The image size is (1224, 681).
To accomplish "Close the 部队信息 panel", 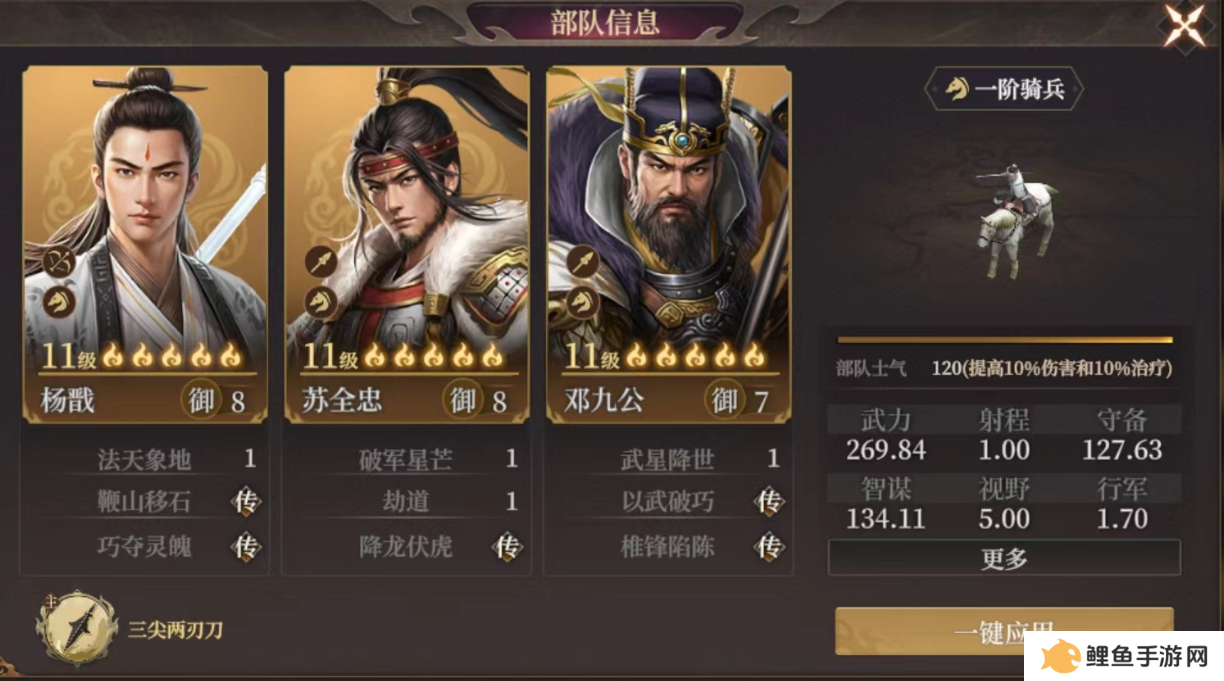I will pyautogui.click(x=1184, y=25).
